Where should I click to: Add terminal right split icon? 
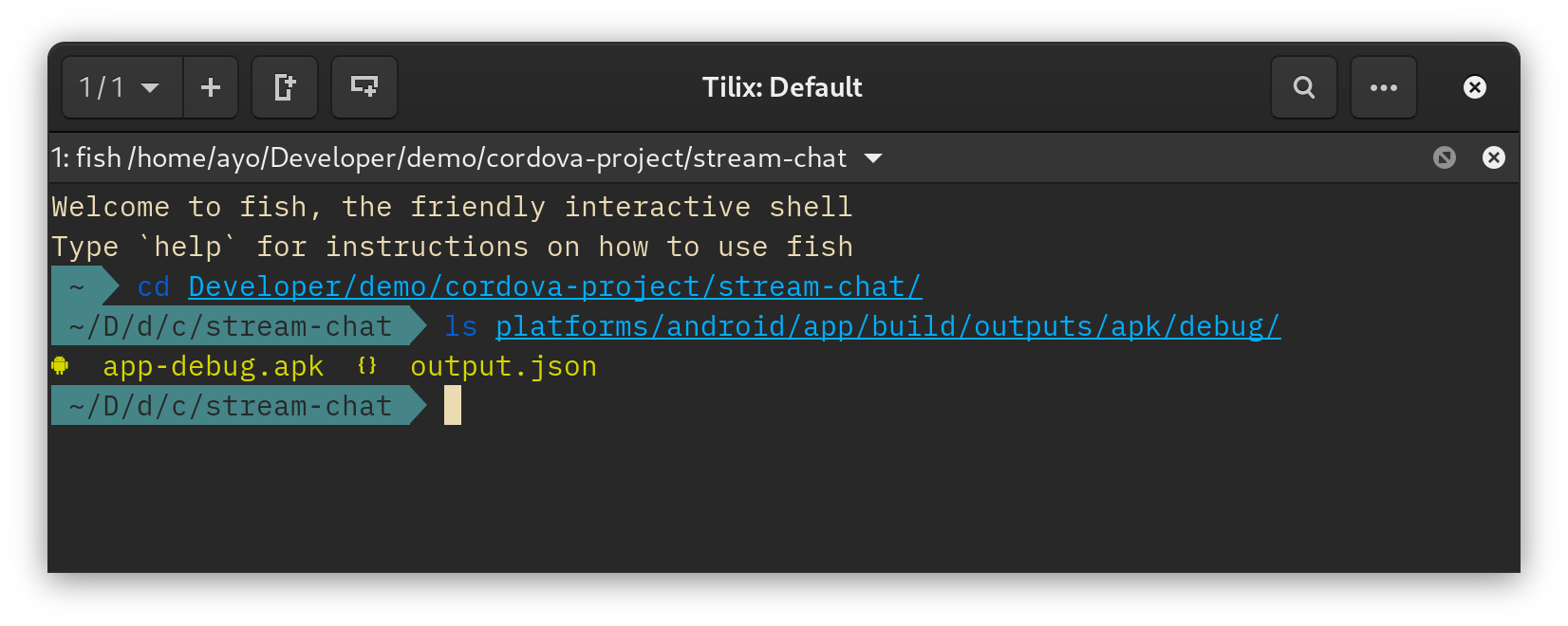coord(285,87)
